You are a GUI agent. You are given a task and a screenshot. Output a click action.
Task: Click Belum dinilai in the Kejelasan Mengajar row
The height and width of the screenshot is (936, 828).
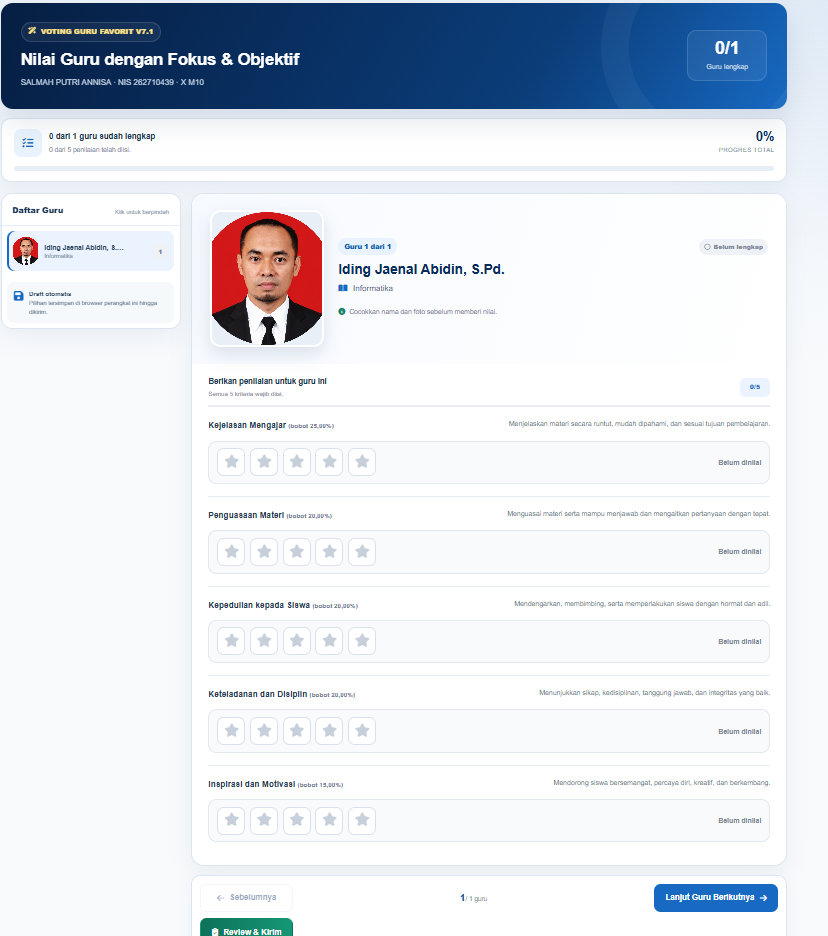(x=740, y=463)
